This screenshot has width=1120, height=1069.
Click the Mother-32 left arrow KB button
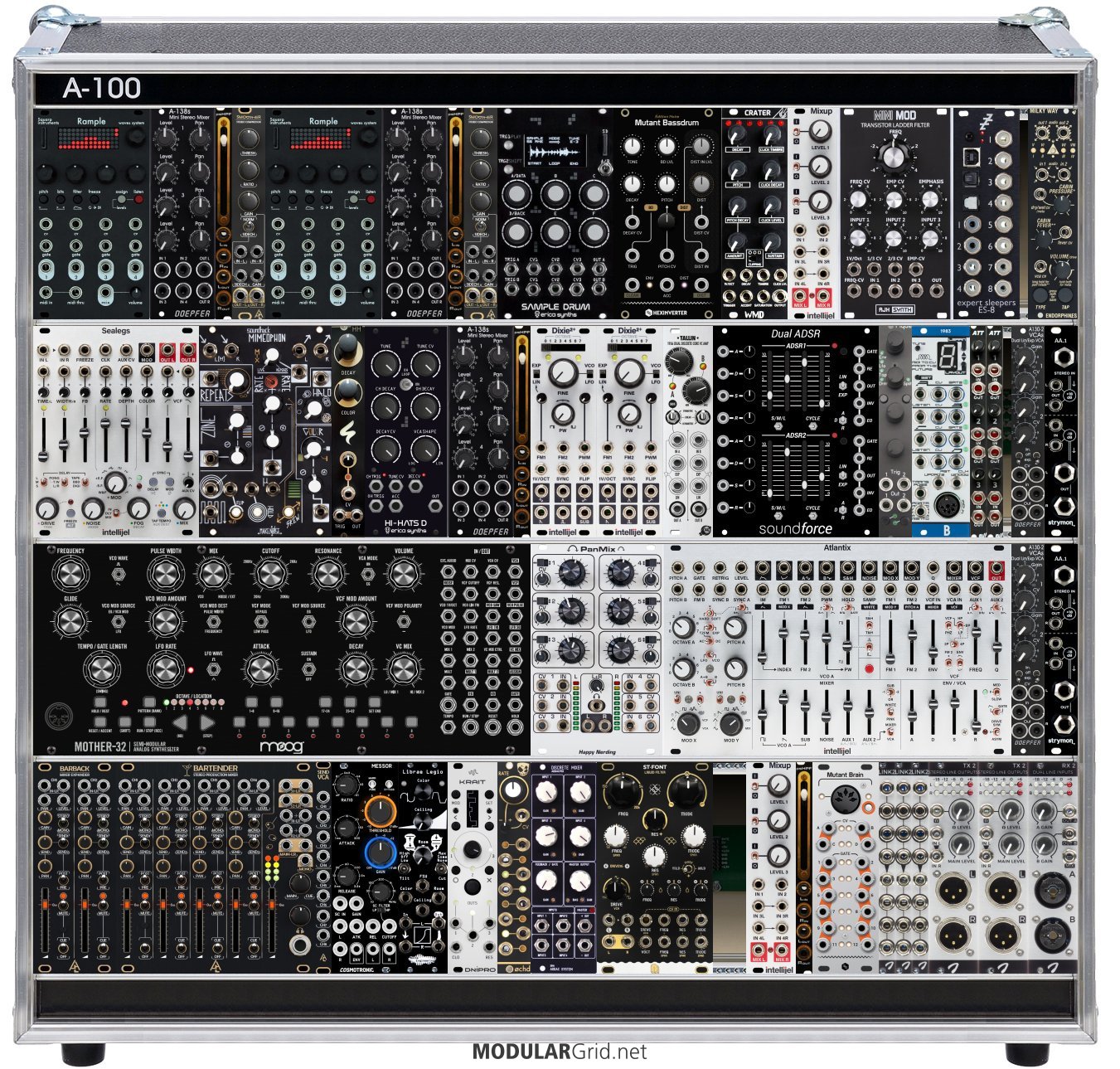point(182,724)
